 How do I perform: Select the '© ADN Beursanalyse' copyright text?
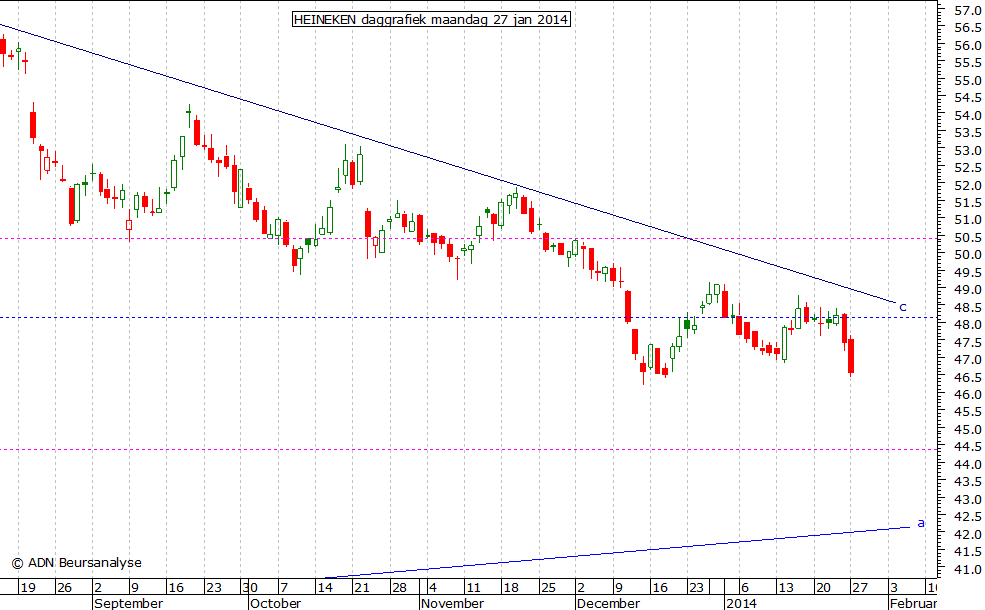(x=77, y=563)
